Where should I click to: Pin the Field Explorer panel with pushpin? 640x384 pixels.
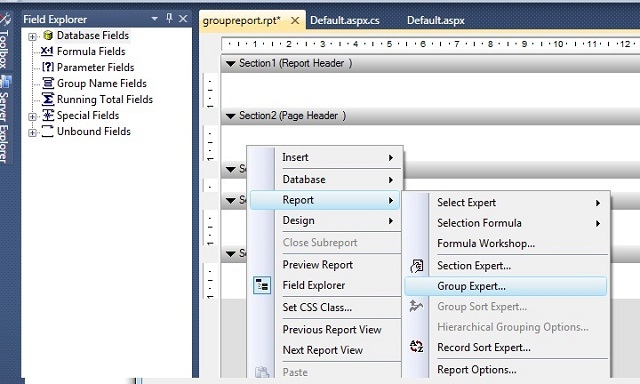[x=169, y=18]
